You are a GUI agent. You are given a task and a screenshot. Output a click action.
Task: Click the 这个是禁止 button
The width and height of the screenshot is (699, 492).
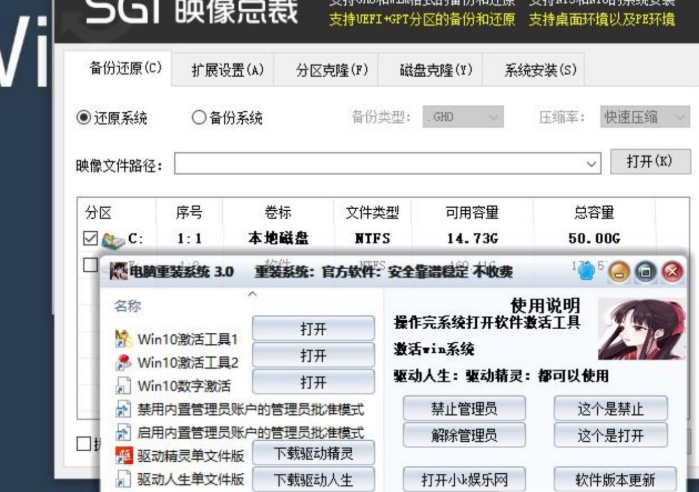click(x=611, y=408)
